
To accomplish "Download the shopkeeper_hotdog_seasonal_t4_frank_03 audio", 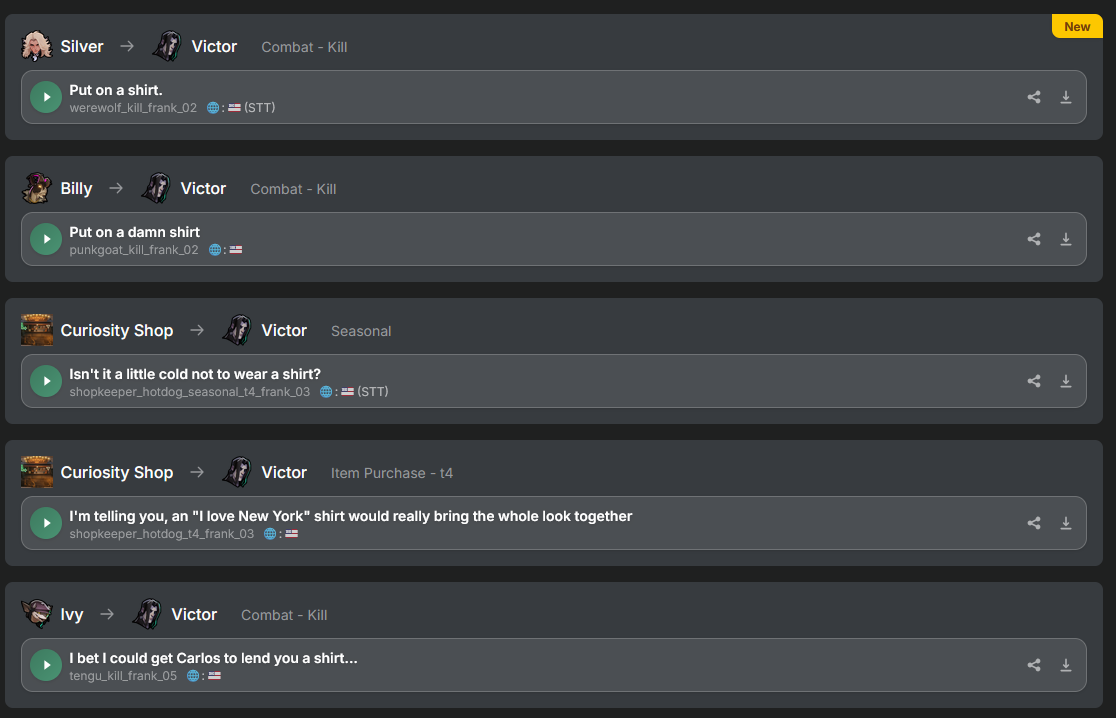I will click(x=1065, y=381).
